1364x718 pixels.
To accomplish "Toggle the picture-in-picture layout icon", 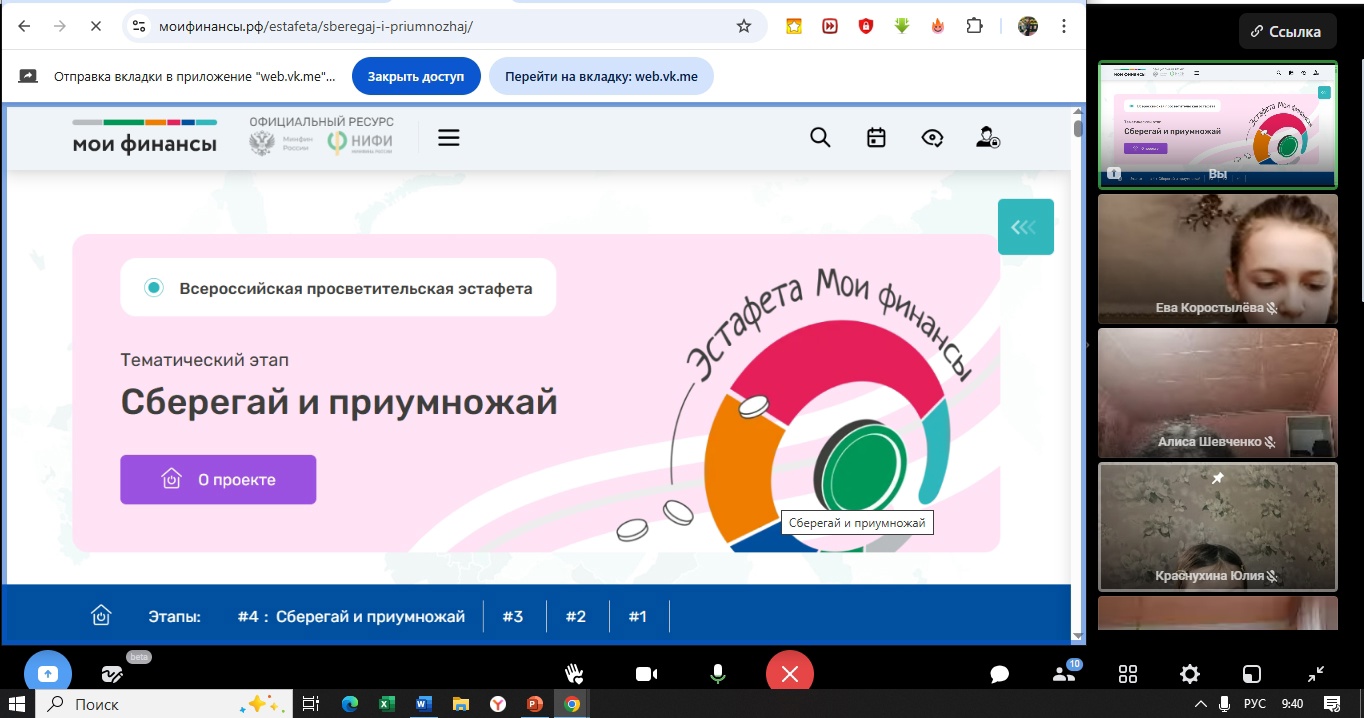I will click(1252, 674).
